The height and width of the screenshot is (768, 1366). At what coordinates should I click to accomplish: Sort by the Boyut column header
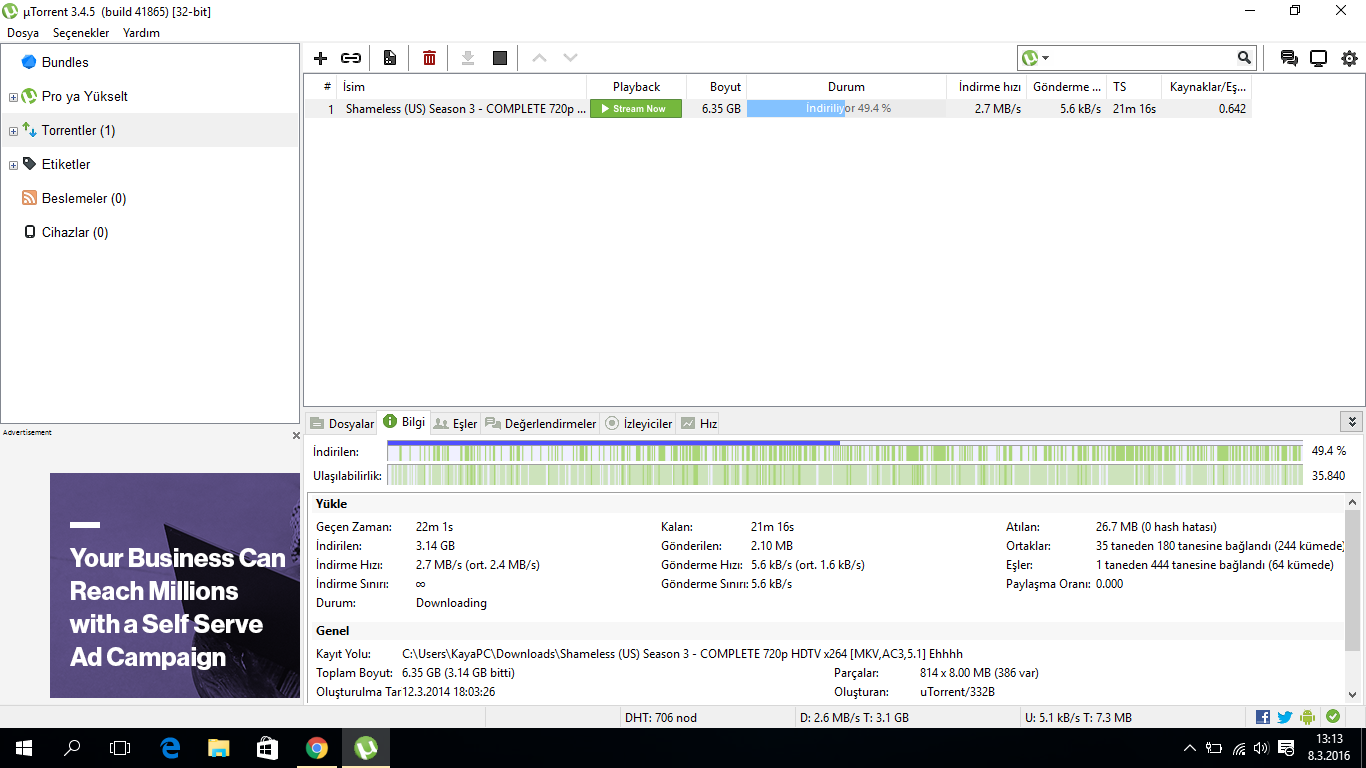tap(716, 87)
